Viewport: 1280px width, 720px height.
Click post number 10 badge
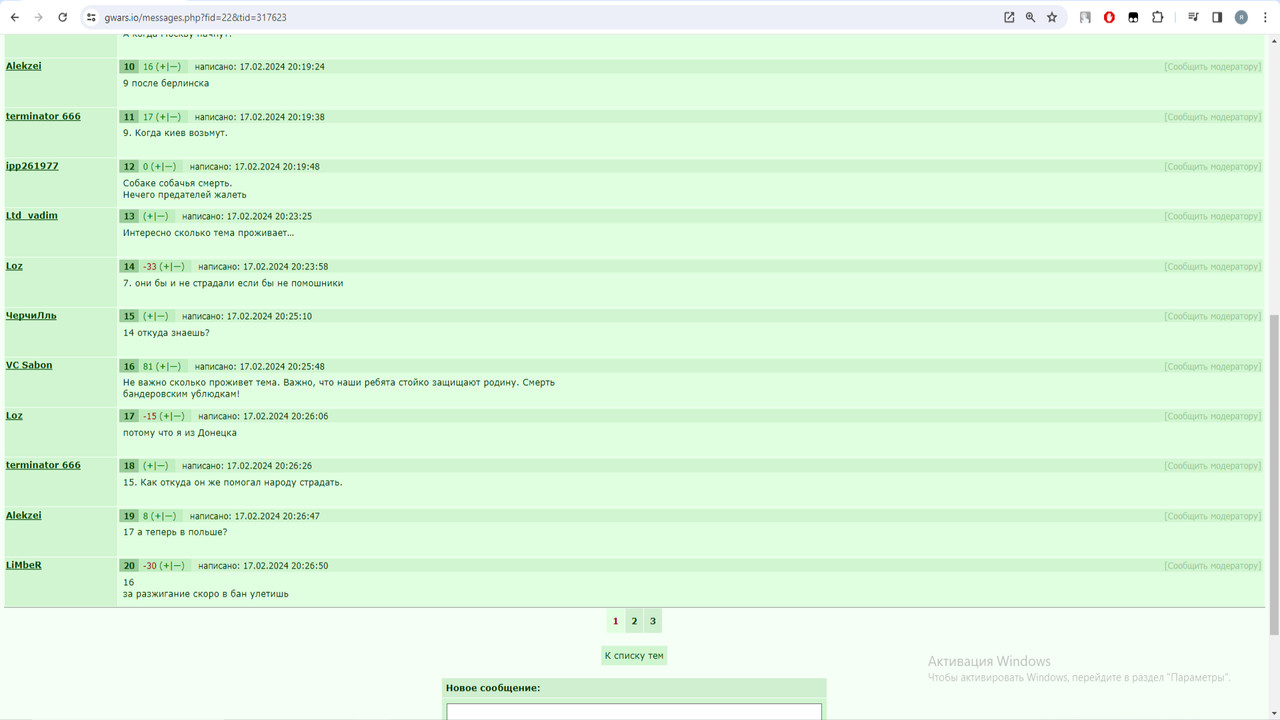click(x=129, y=67)
